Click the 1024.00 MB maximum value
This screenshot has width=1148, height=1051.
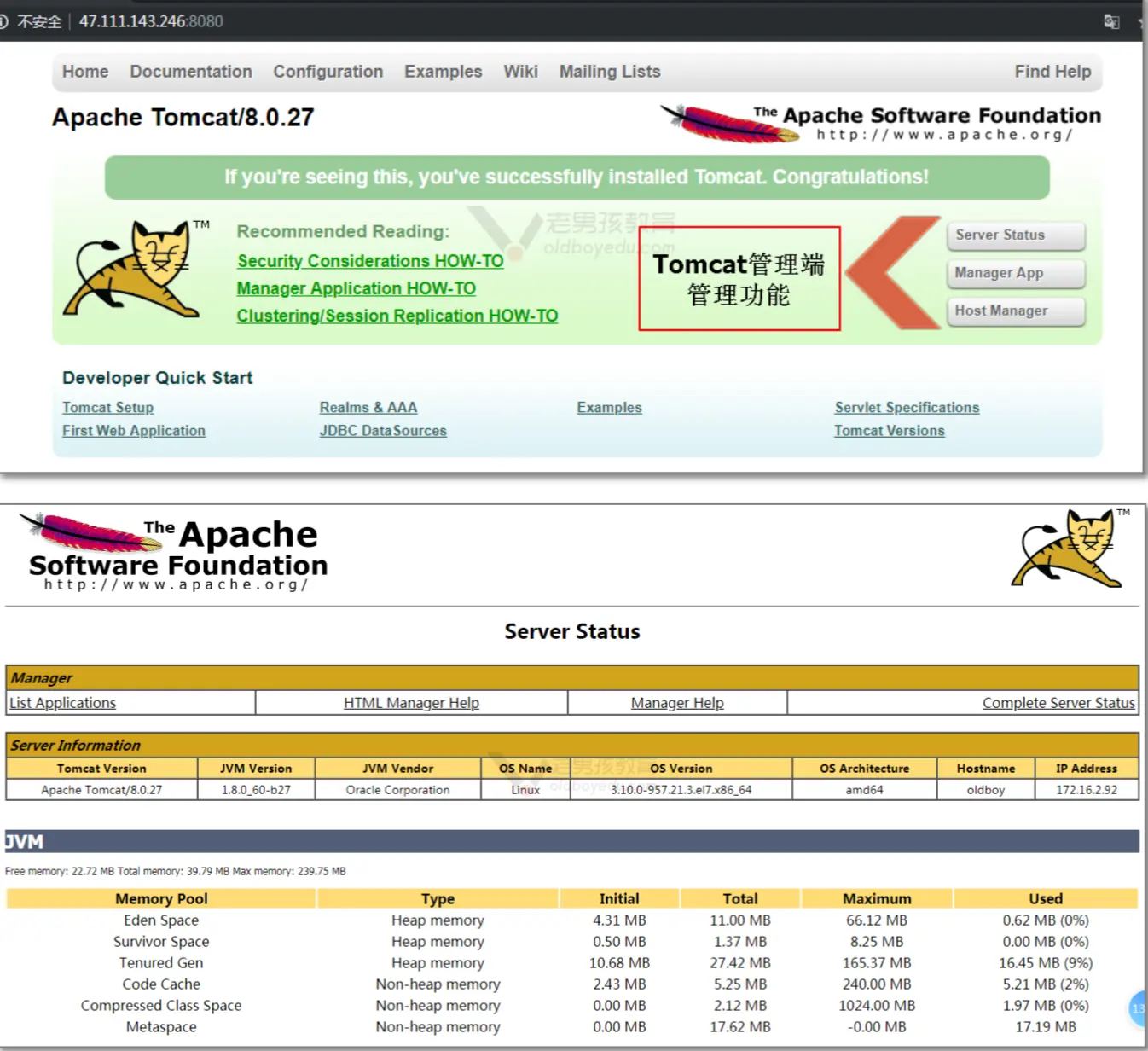click(x=877, y=1006)
